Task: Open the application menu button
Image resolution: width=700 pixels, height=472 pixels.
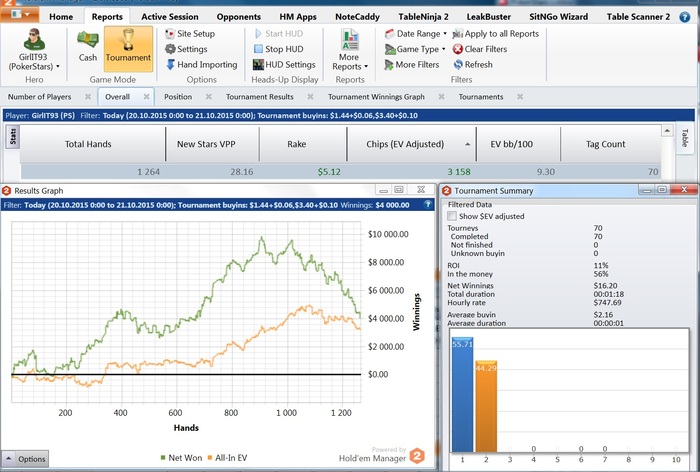Action: click(20, 14)
